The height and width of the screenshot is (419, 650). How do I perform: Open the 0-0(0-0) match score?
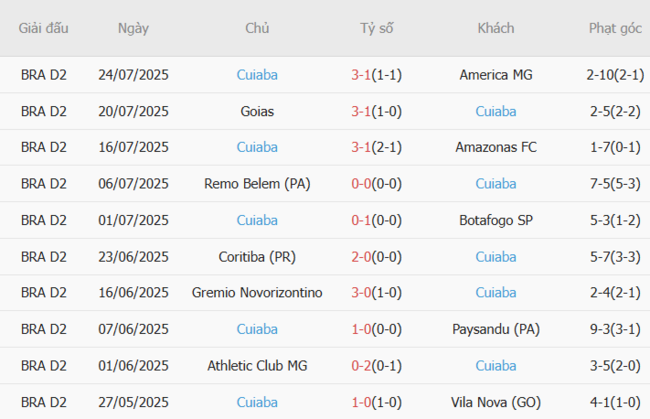(377, 184)
